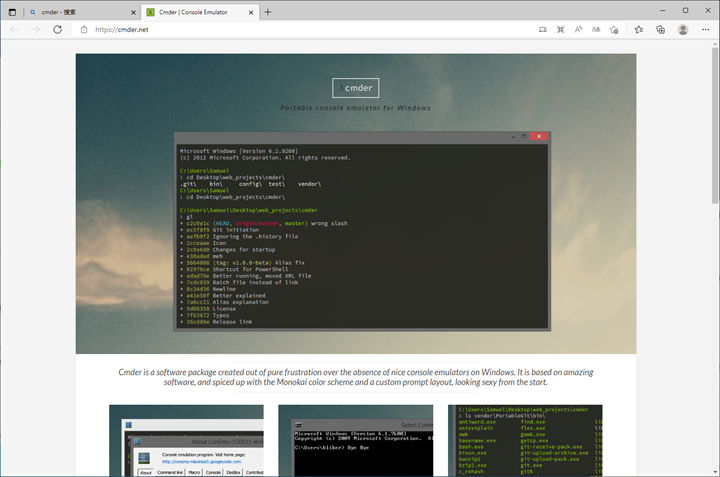Screen dimensions: 720x477
Task: Open the Favorites list
Action: click(639, 29)
